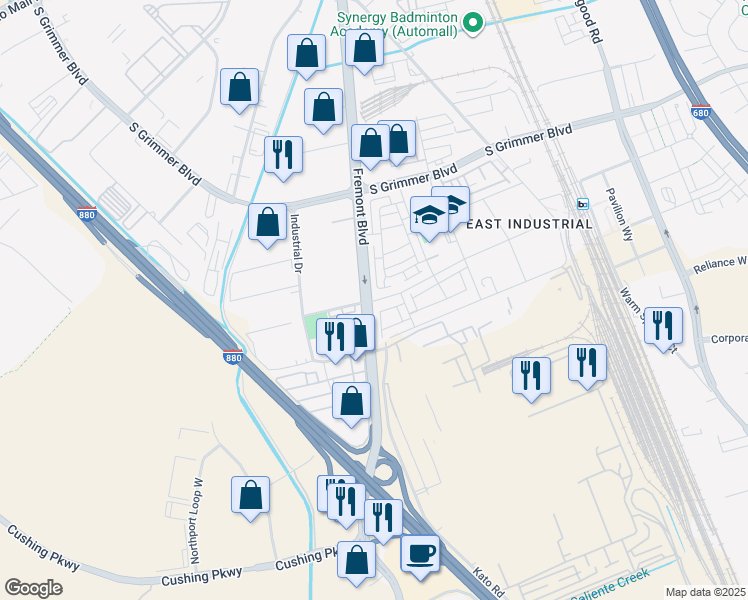748x600 pixels.
Task: Click the shopping bag marker atop Industrial Dr label
Action: coord(267,223)
